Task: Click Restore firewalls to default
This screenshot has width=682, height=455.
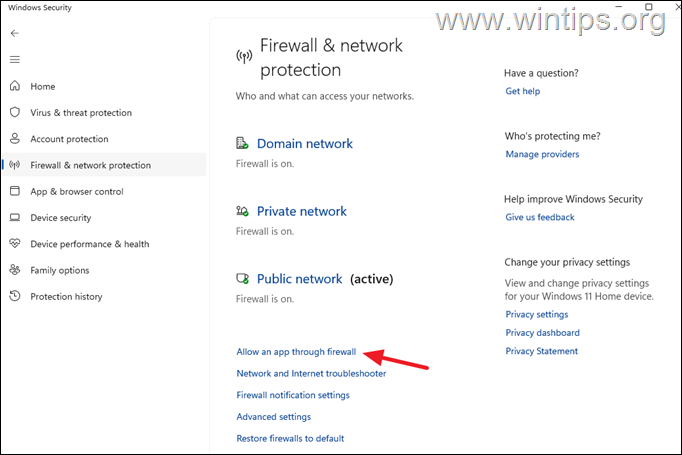Action: [x=290, y=439]
